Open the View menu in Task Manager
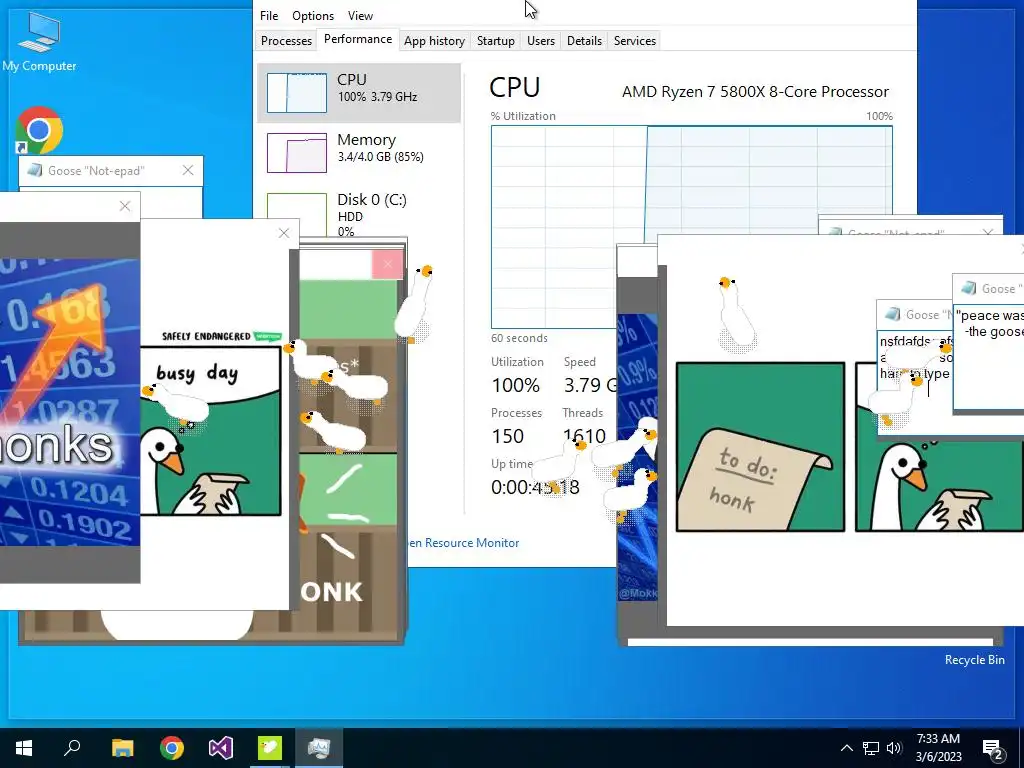 tap(360, 16)
